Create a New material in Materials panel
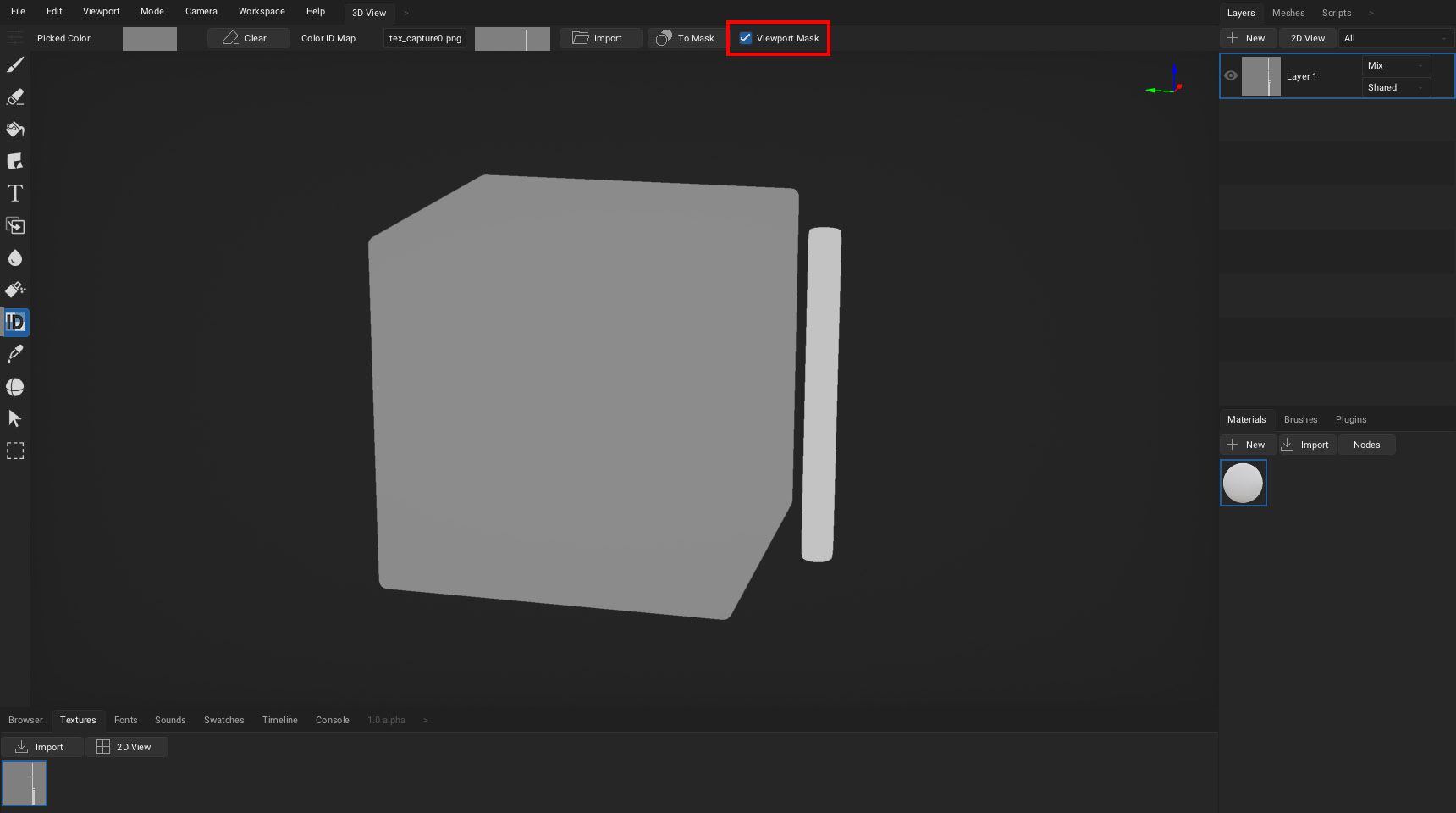 click(1248, 445)
